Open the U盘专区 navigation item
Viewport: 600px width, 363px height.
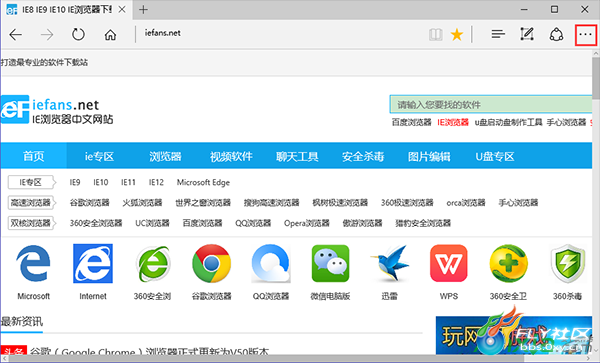click(495, 156)
